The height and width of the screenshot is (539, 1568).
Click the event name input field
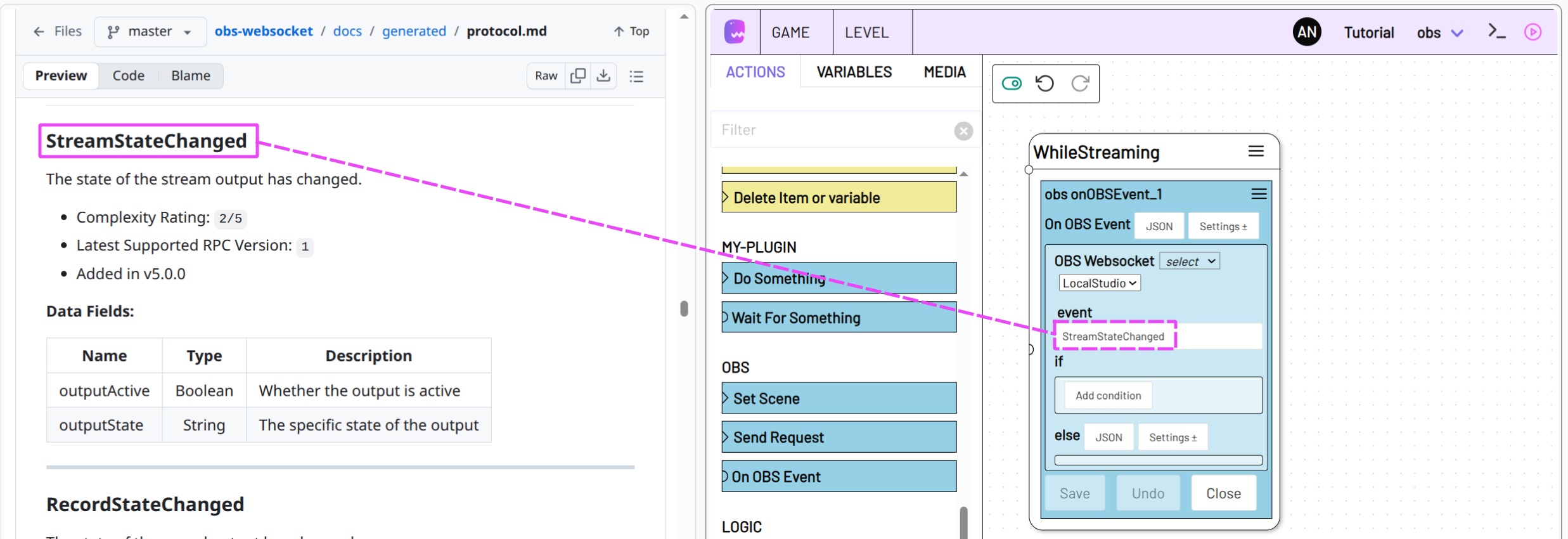tap(1157, 337)
